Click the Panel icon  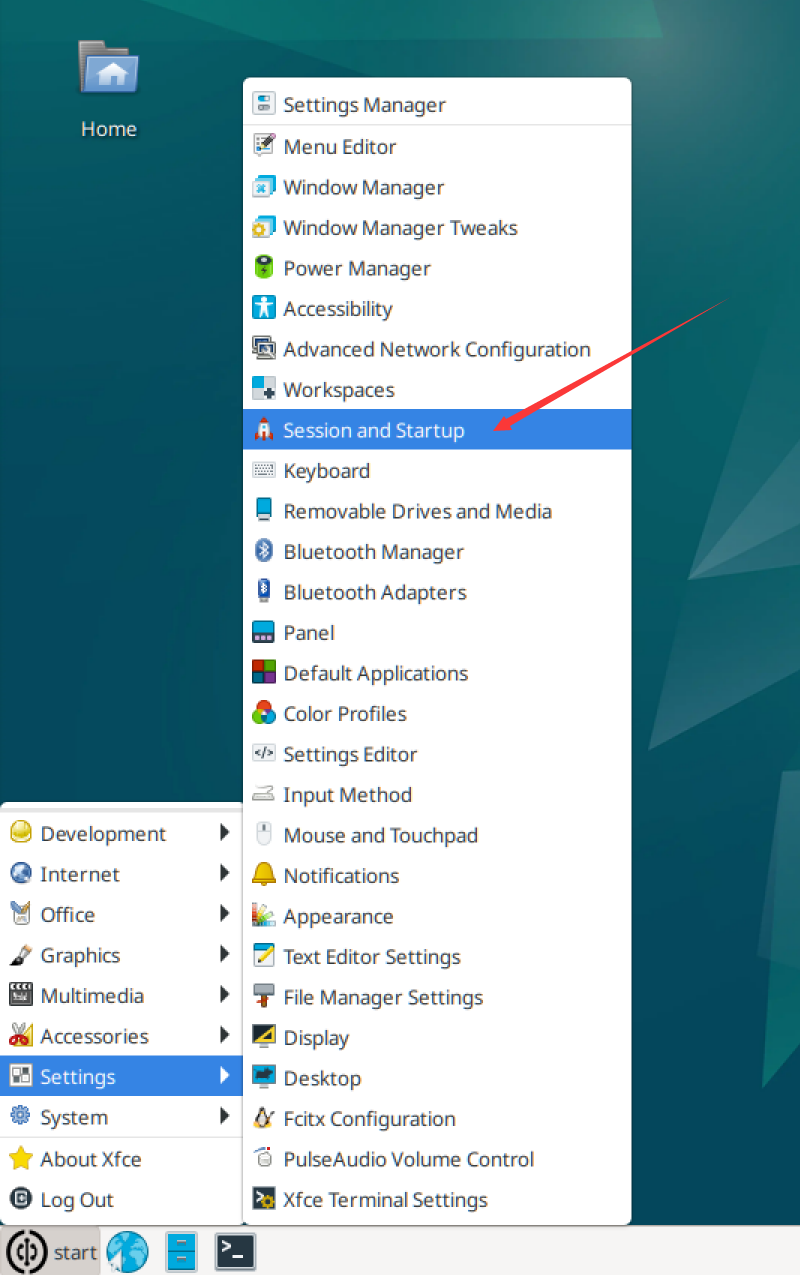(x=264, y=632)
